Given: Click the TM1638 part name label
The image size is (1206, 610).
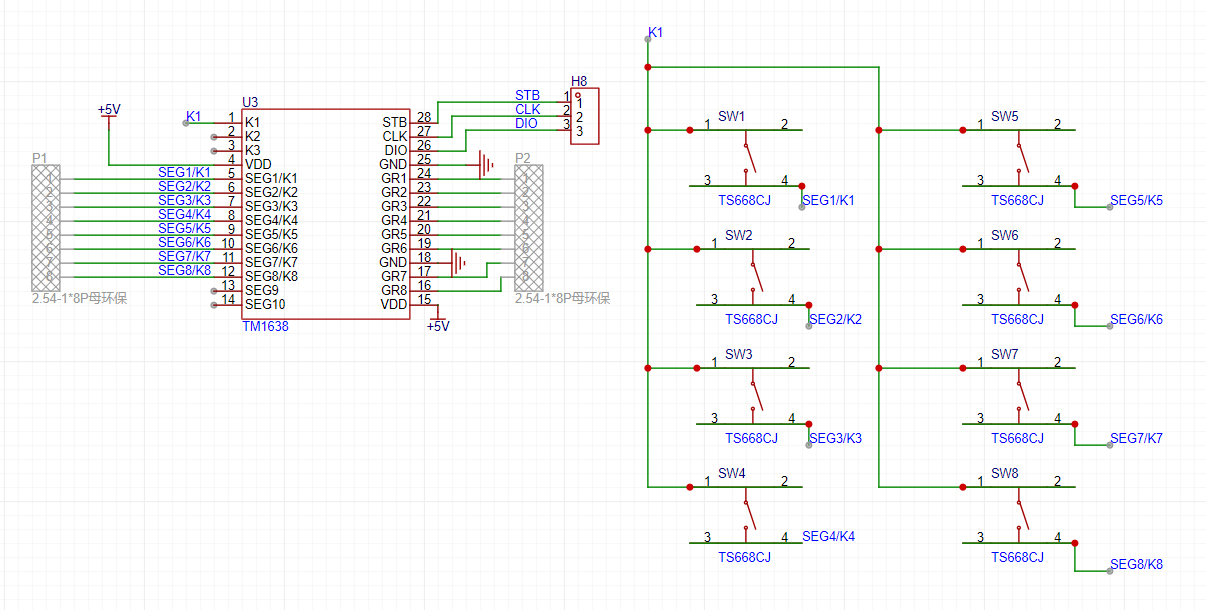Looking at the screenshot, I should click(x=265, y=327).
